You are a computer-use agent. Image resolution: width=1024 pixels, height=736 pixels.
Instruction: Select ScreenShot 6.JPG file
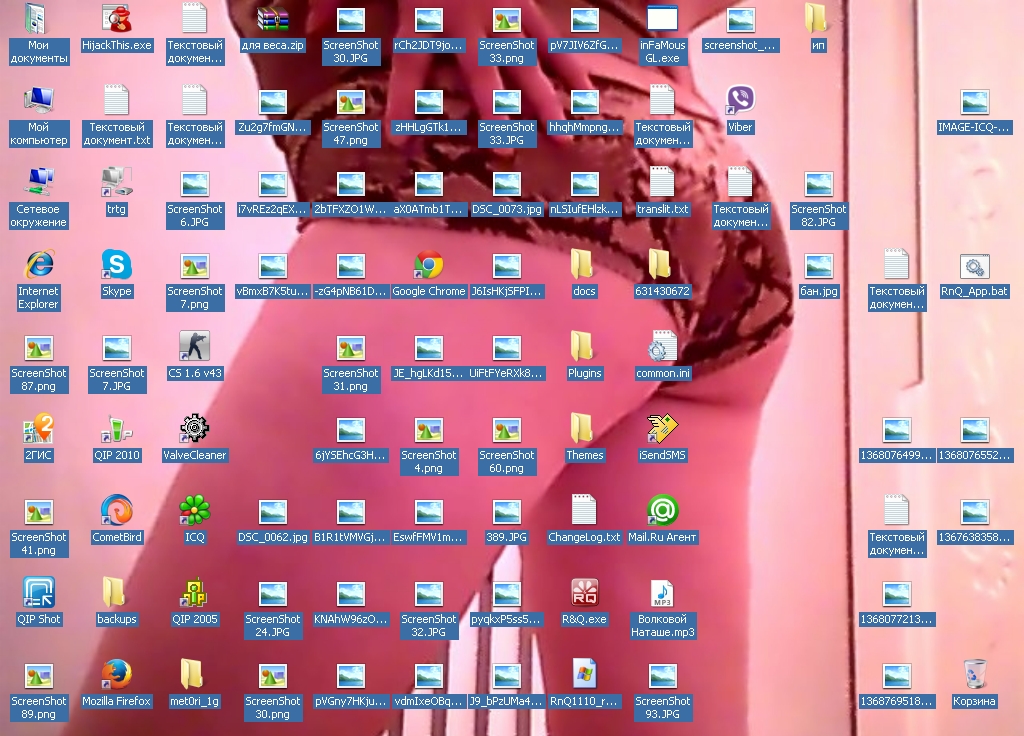point(195,183)
